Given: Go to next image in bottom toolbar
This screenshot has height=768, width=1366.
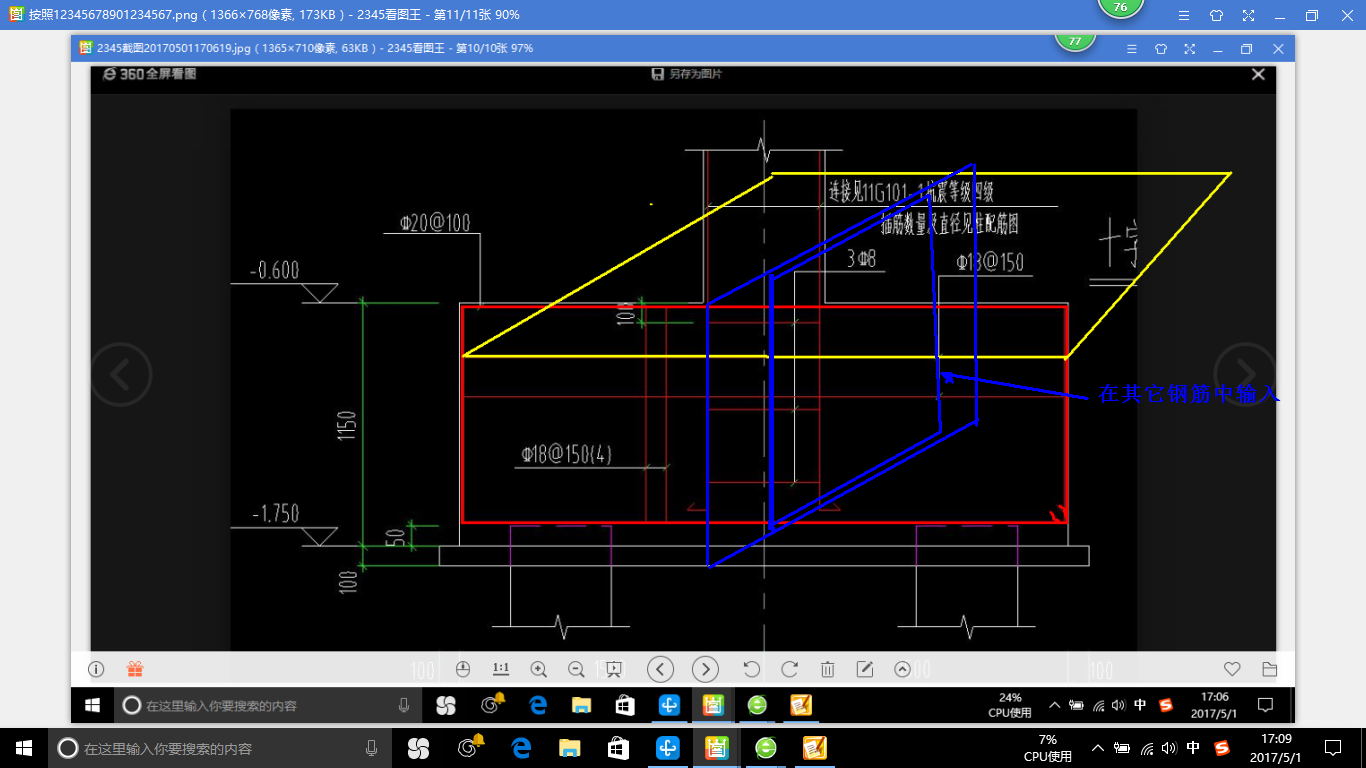Looking at the screenshot, I should click(x=705, y=669).
